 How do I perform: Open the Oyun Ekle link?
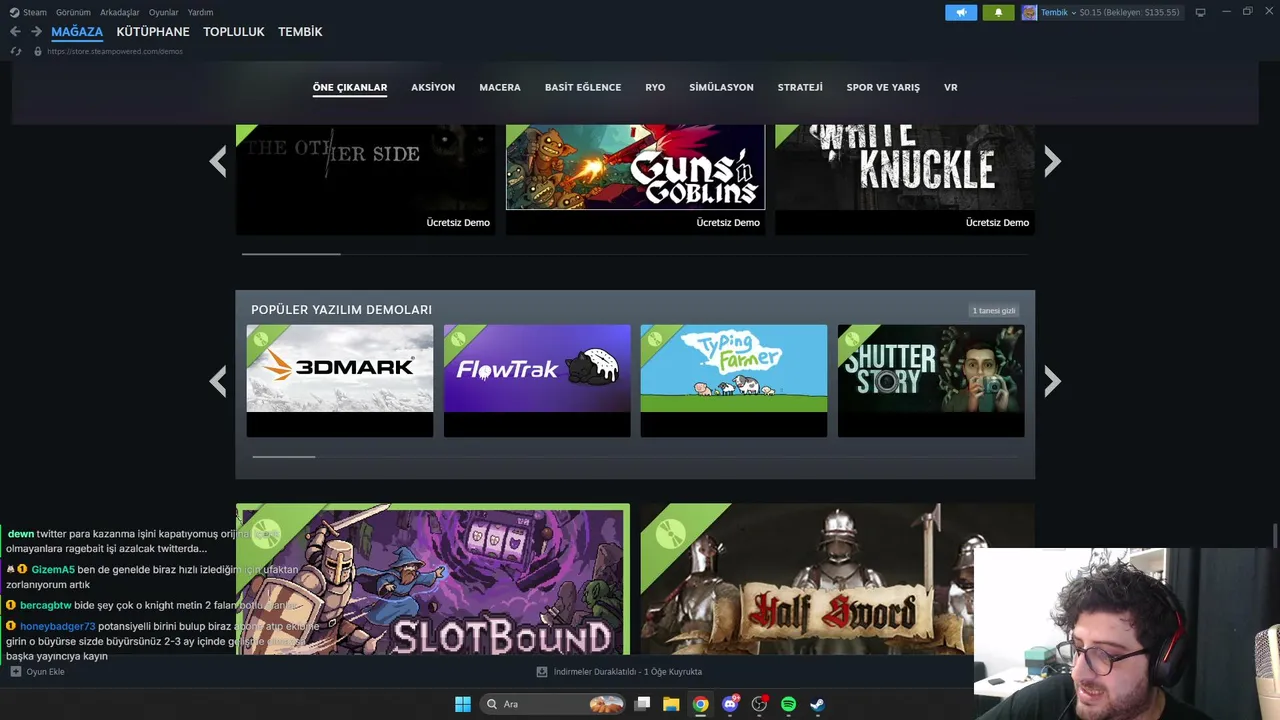pos(45,672)
